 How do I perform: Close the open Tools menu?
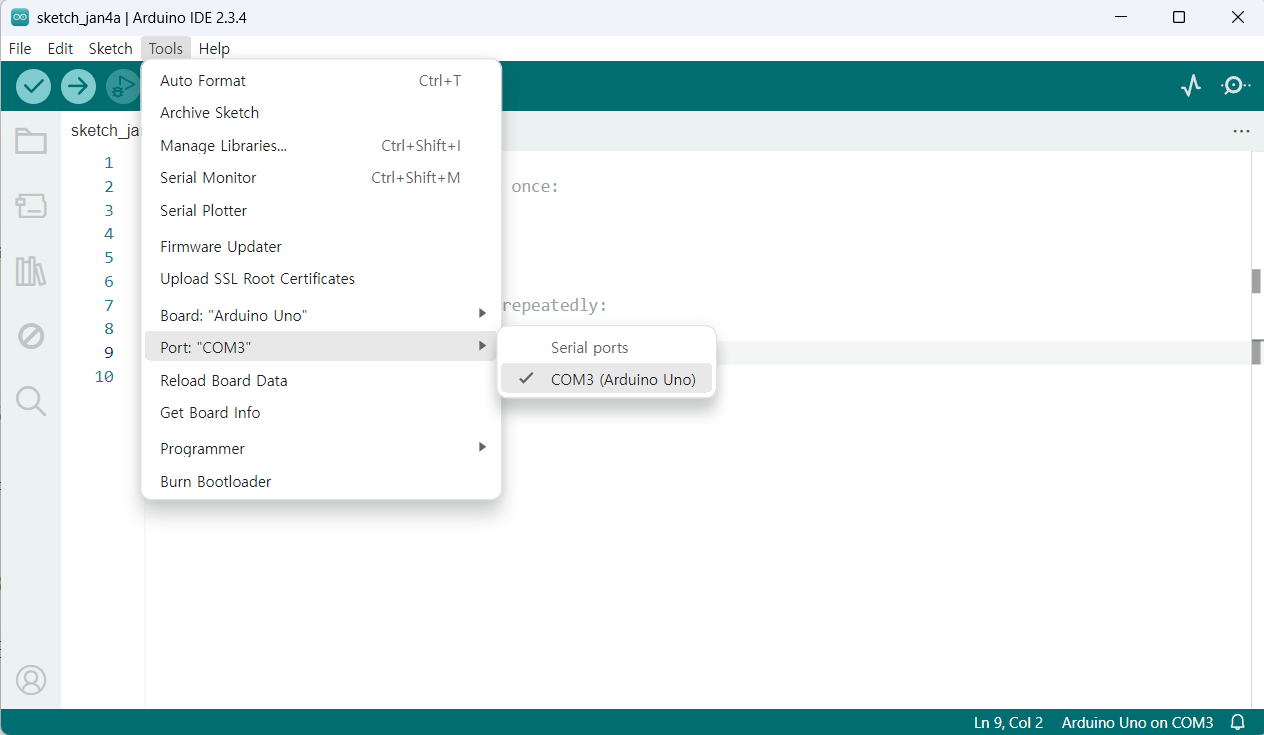coord(166,48)
